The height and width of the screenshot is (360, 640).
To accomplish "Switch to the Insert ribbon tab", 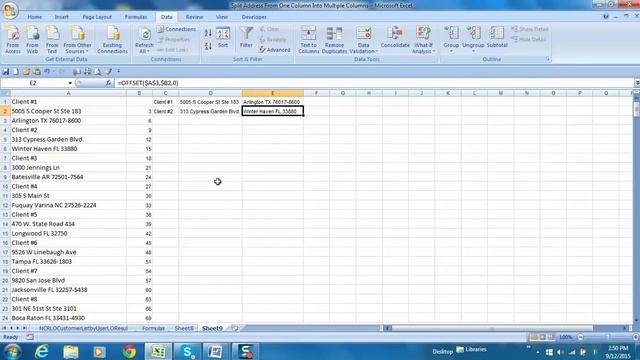I will [x=61, y=17].
